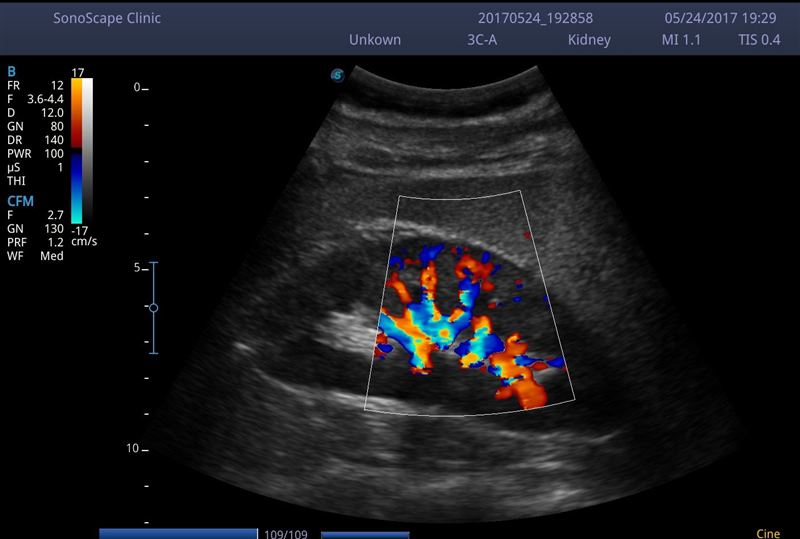800x539 pixels.
Task: Click inside the color Doppler ROI box
Action: click(x=468, y=304)
